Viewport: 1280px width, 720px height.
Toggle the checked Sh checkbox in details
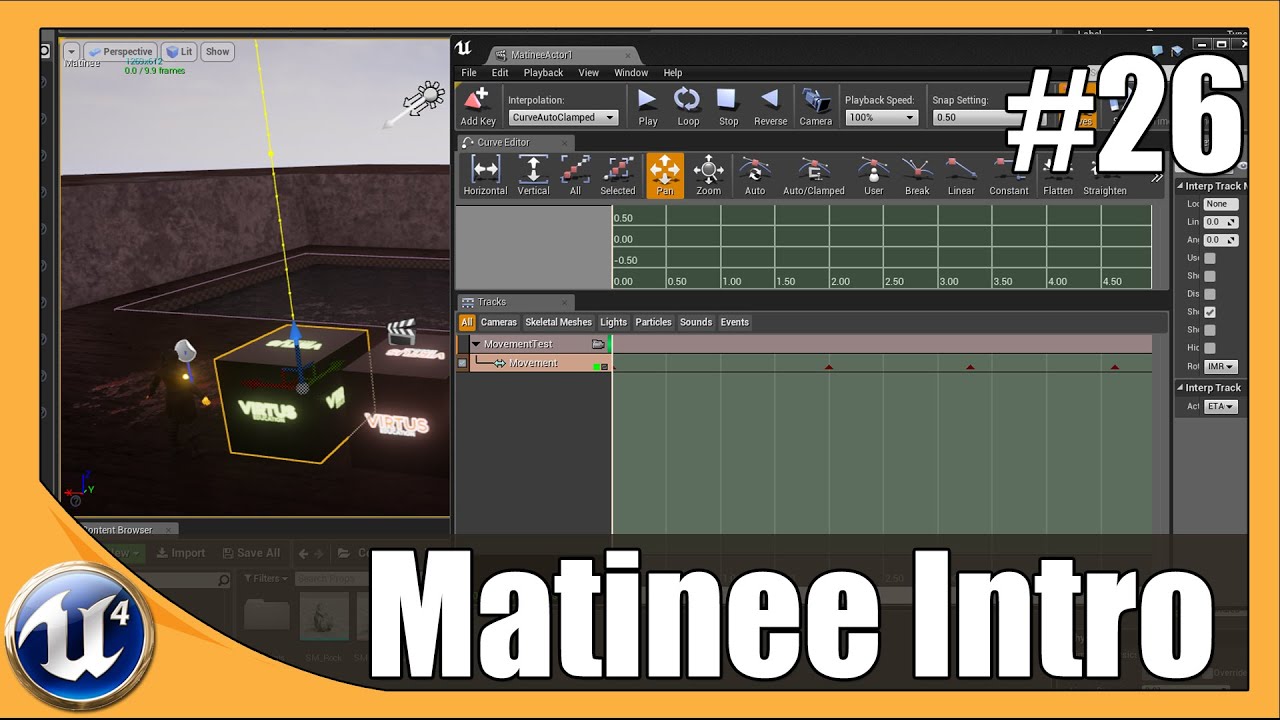tap(1210, 312)
